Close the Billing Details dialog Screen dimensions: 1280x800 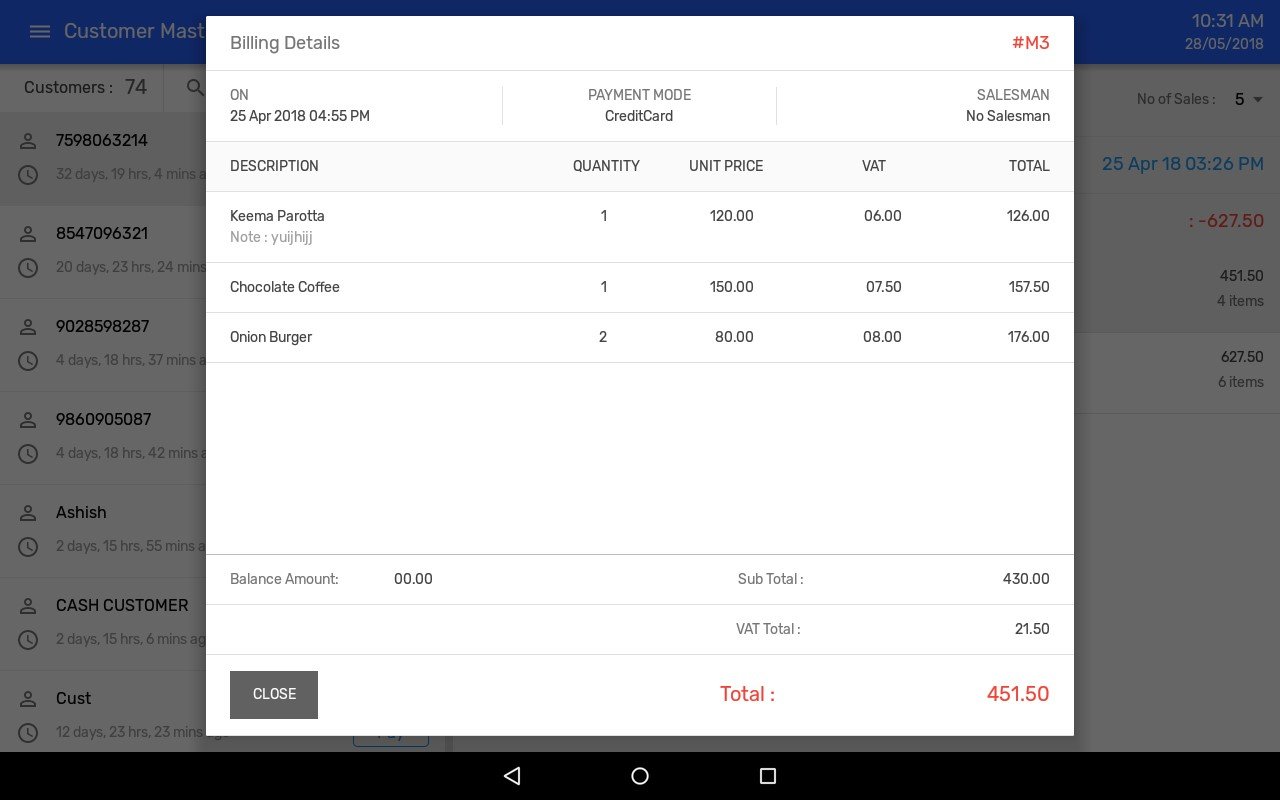(274, 694)
